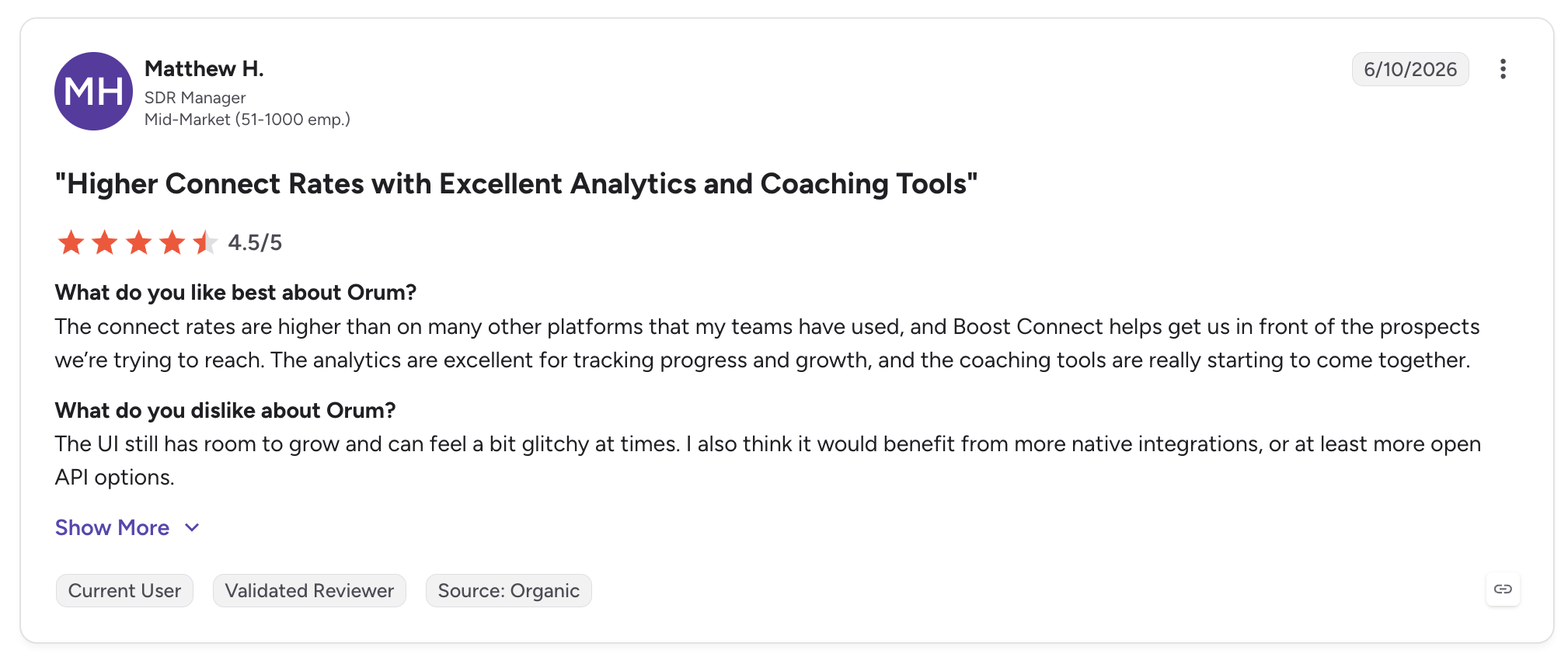This screenshot has width=1568, height=657.
Task: Select the Validated Reviewer tag
Action: pyautogui.click(x=309, y=591)
